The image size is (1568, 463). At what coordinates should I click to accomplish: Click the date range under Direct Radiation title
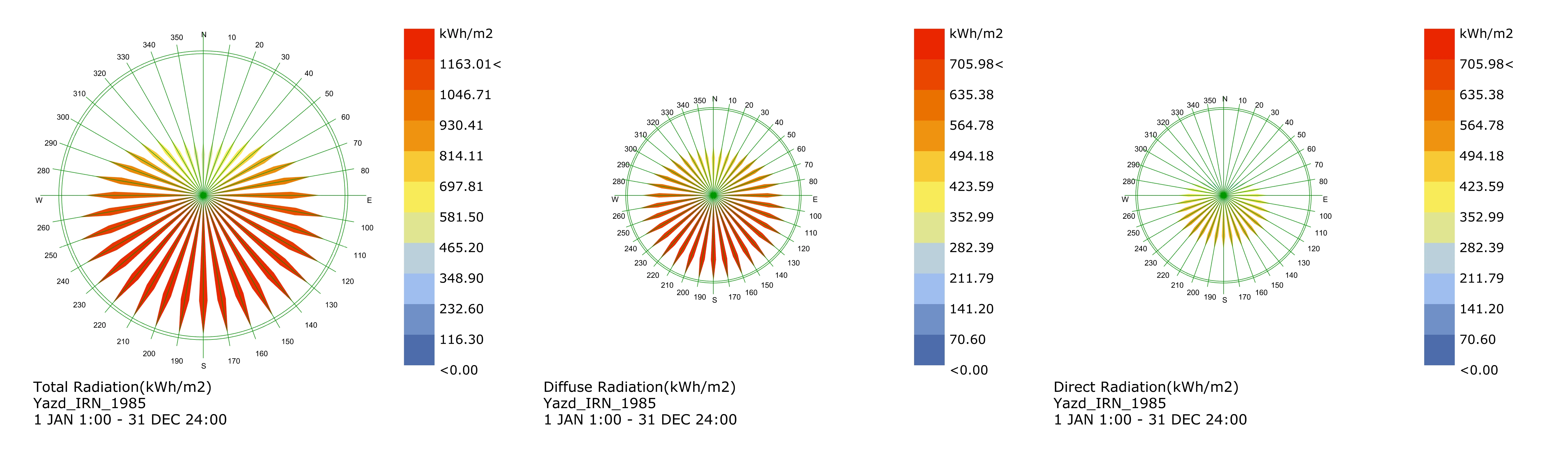click(1150, 420)
